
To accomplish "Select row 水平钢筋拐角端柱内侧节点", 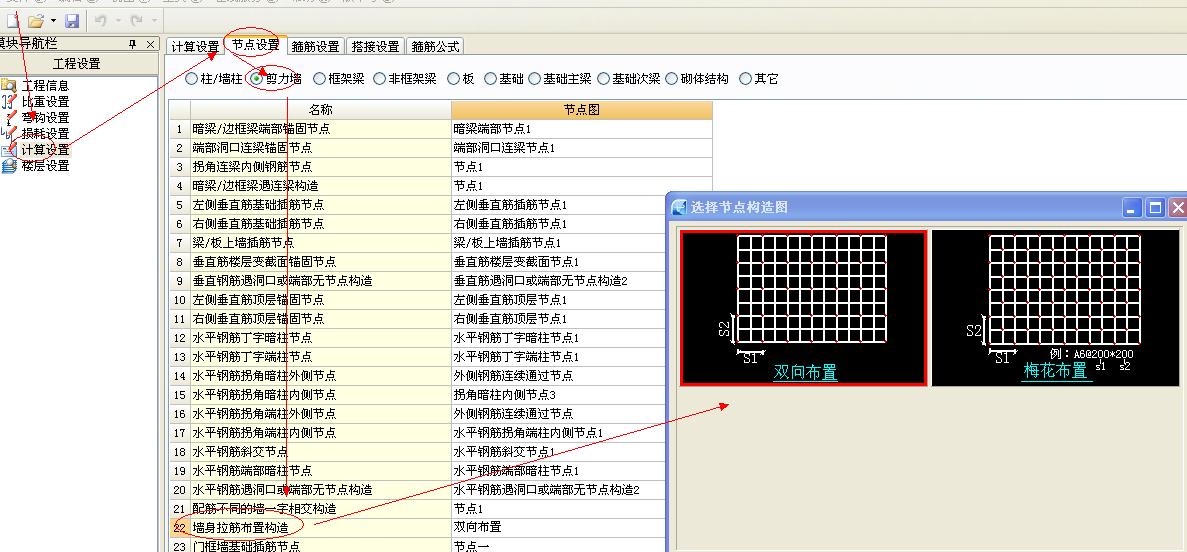I will pos(321,432).
